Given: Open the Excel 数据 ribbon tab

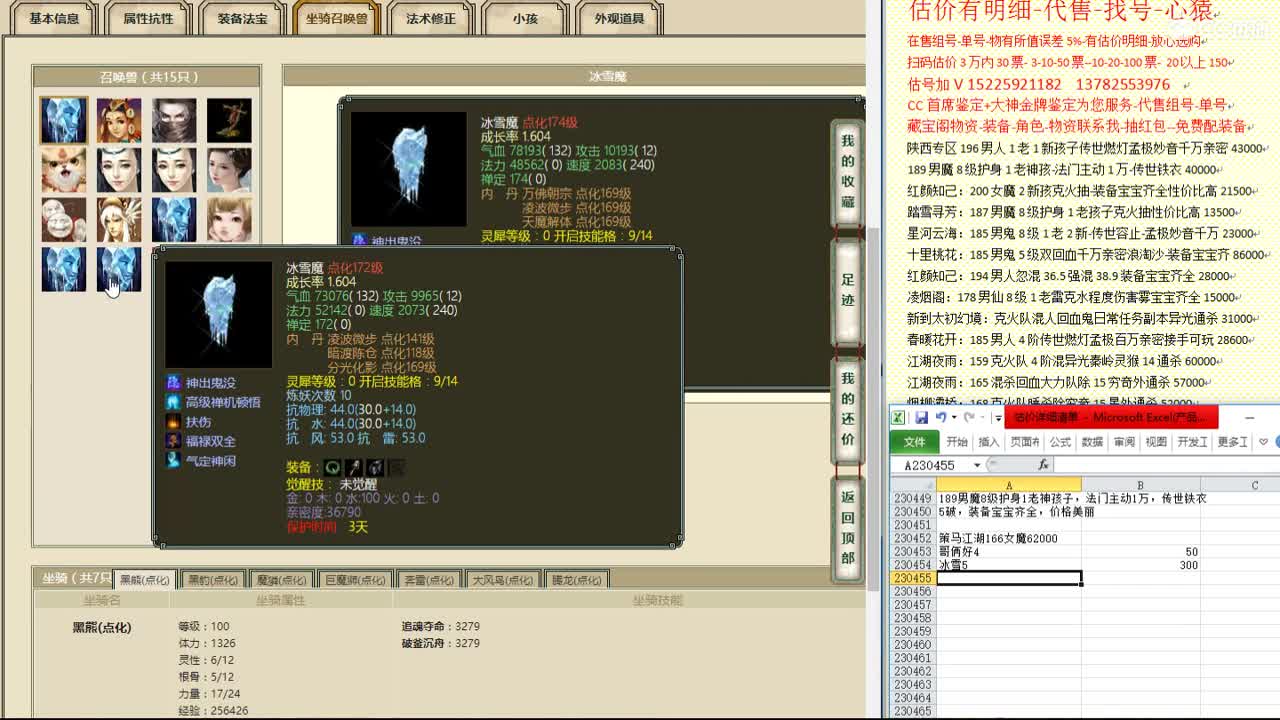Looking at the screenshot, I should coord(1092,442).
